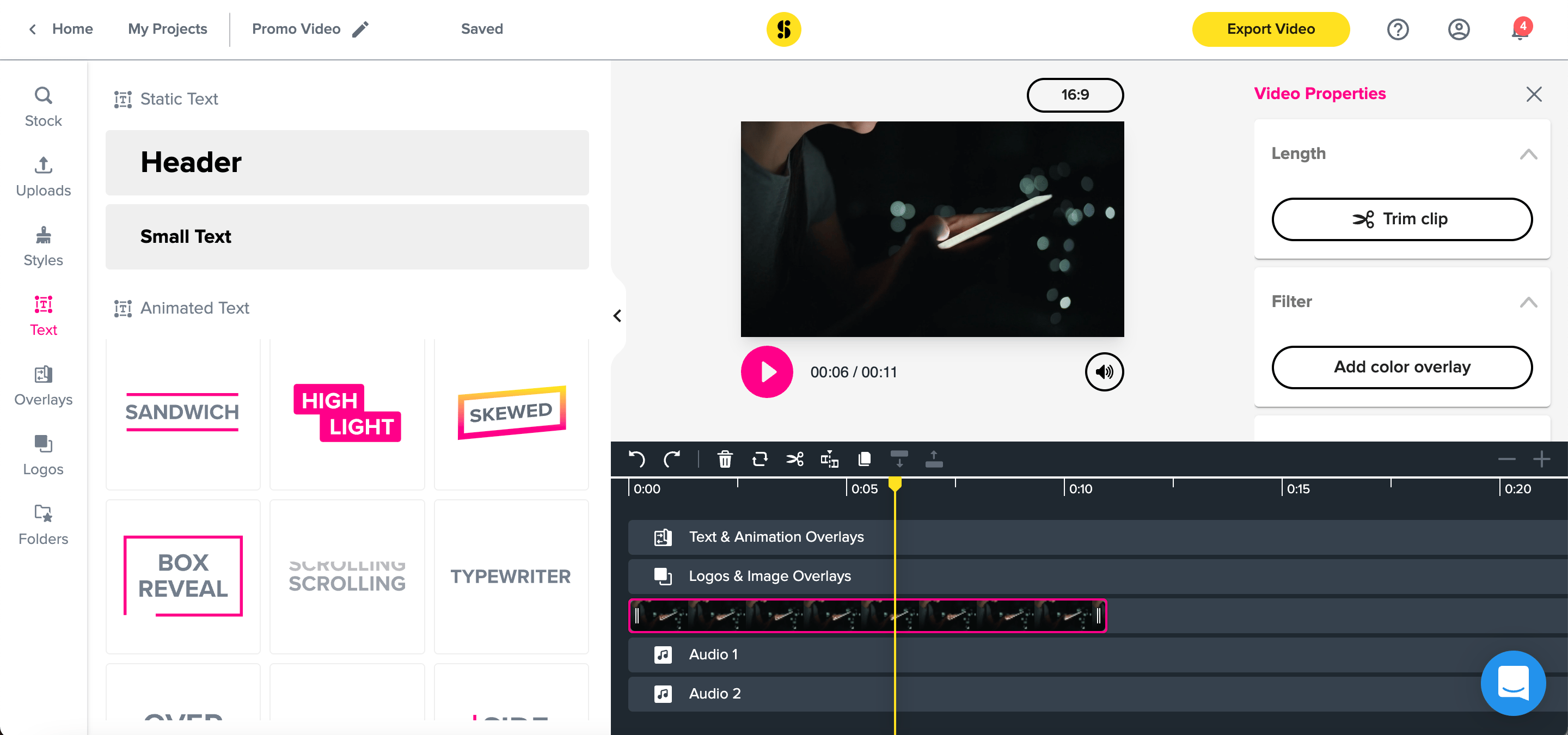The width and height of the screenshot is (1568, 735).
Task: Click the undo arrow in timeline toolbar
Action: pyautogui.click(x=636, y=459)
